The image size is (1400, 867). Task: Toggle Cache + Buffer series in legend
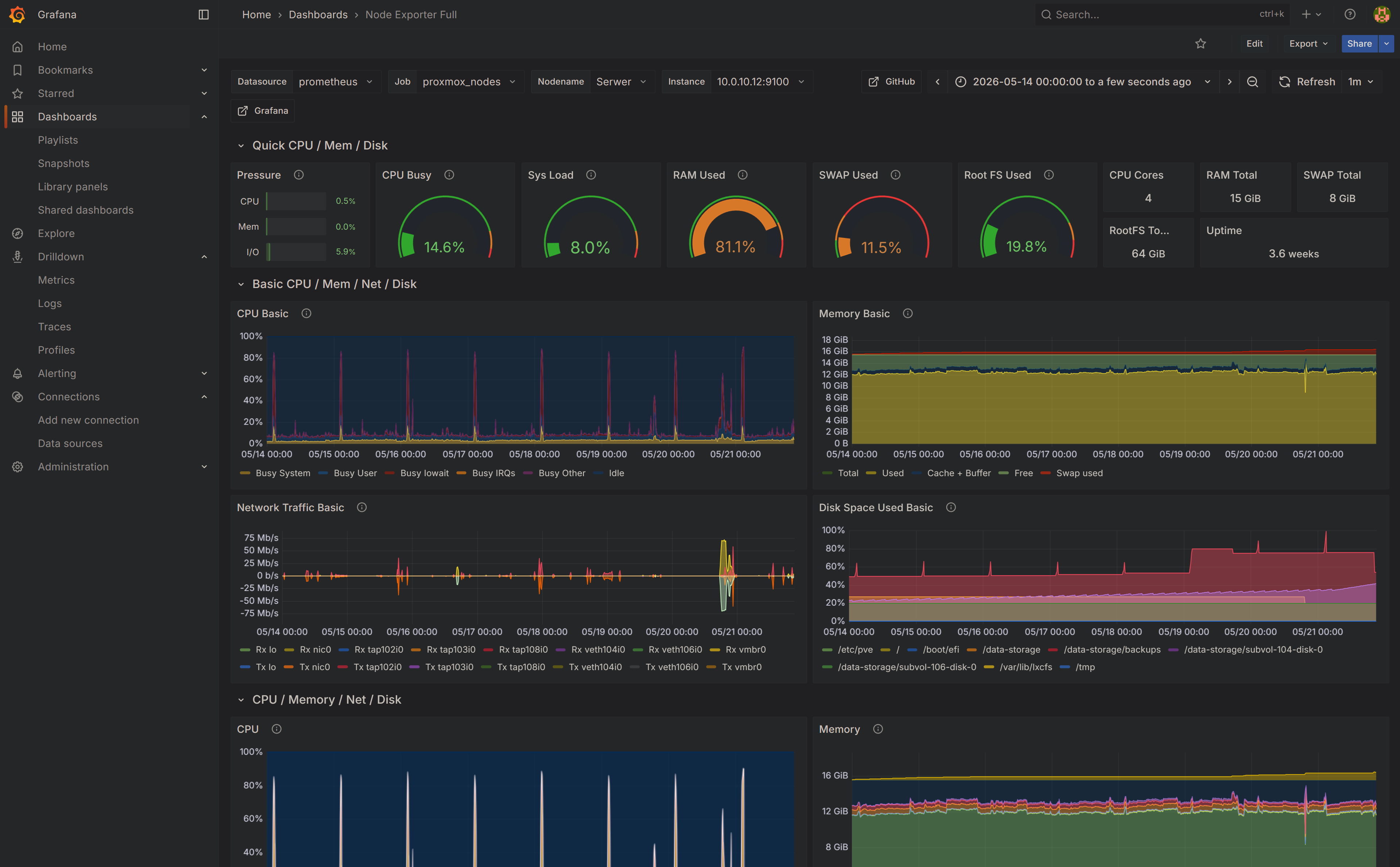[959, 473]
